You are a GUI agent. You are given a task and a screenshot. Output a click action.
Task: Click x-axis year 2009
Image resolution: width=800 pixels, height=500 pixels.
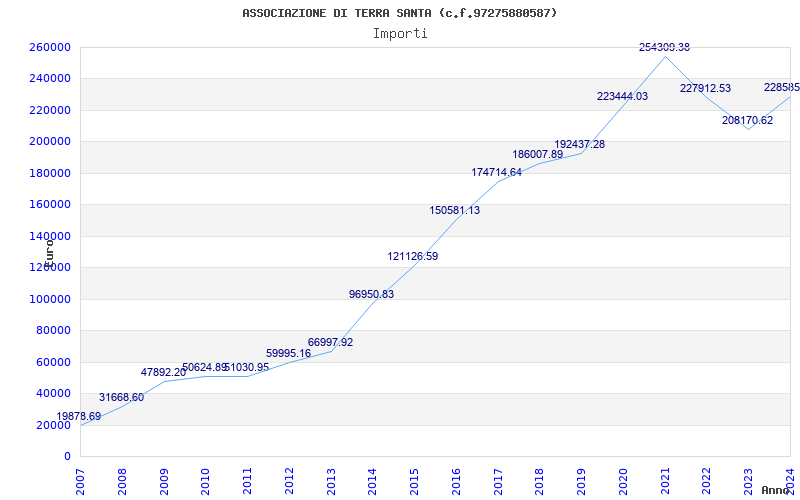(164, 482)
